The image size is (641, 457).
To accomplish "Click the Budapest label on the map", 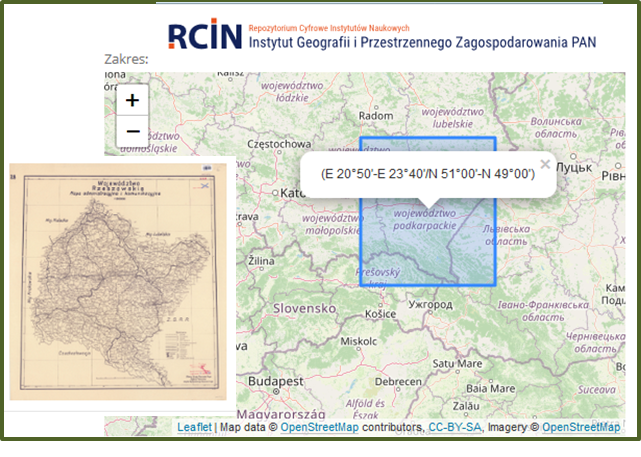I will pyautogui.click(x=276, y=382).
